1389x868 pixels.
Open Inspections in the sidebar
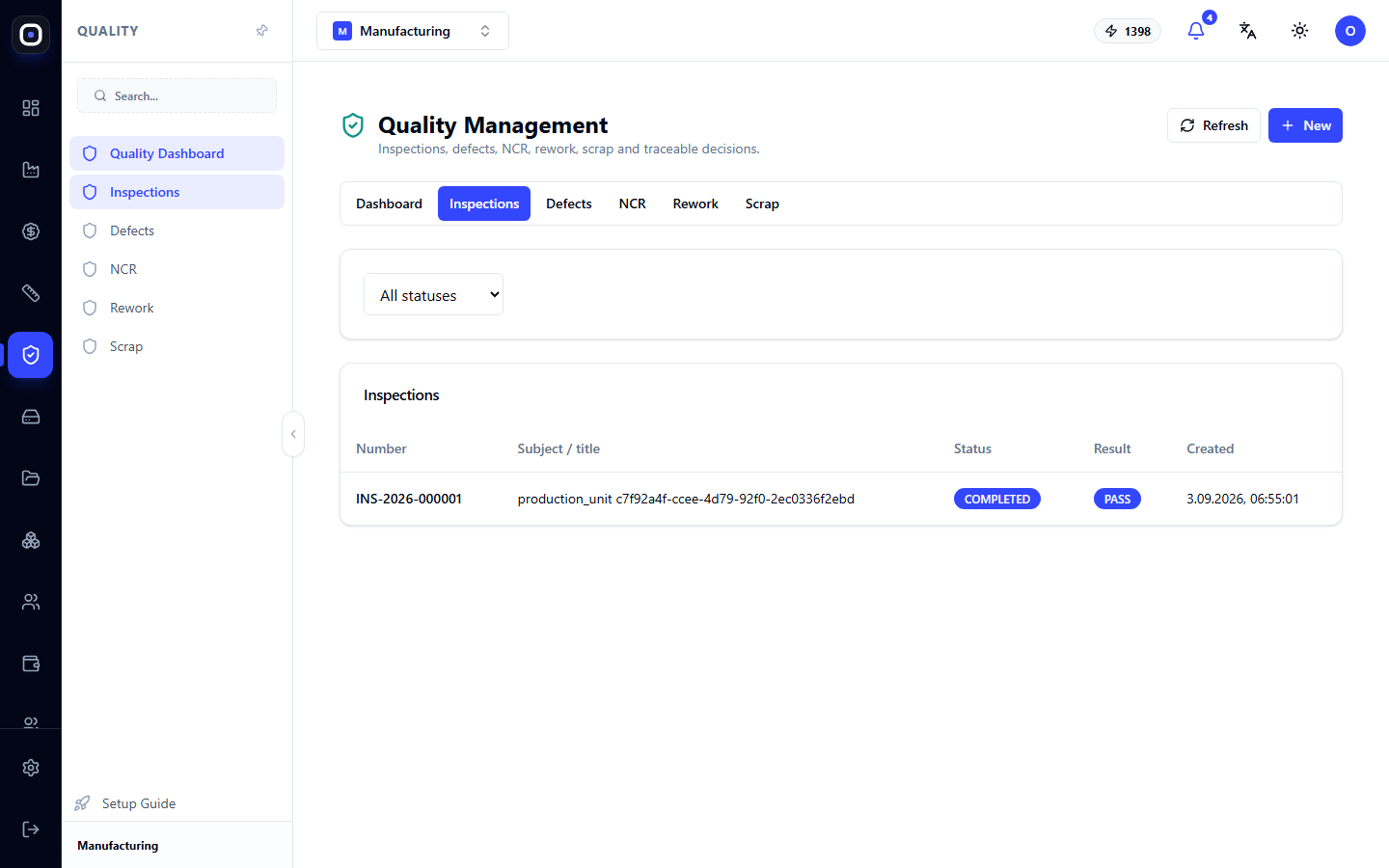click(x=177, y=192)
